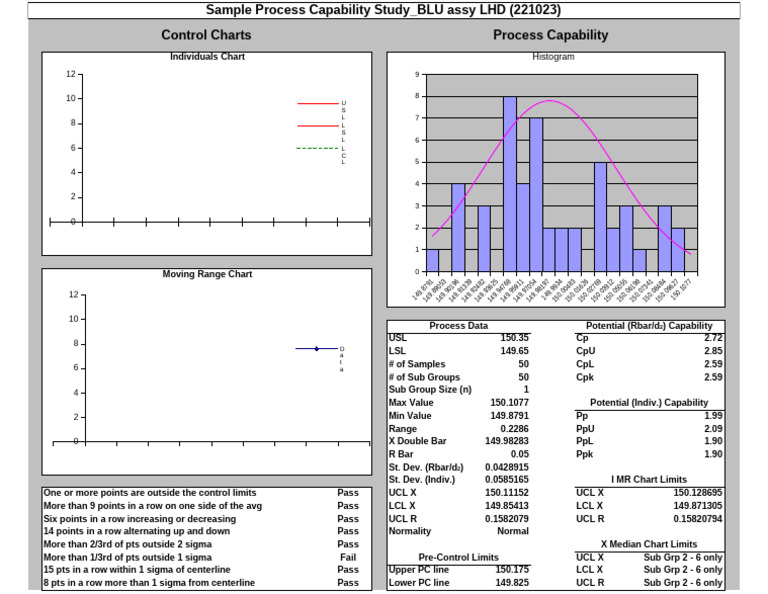Click rule 15 pts in a row within 1 sigma

coord(137,570)
